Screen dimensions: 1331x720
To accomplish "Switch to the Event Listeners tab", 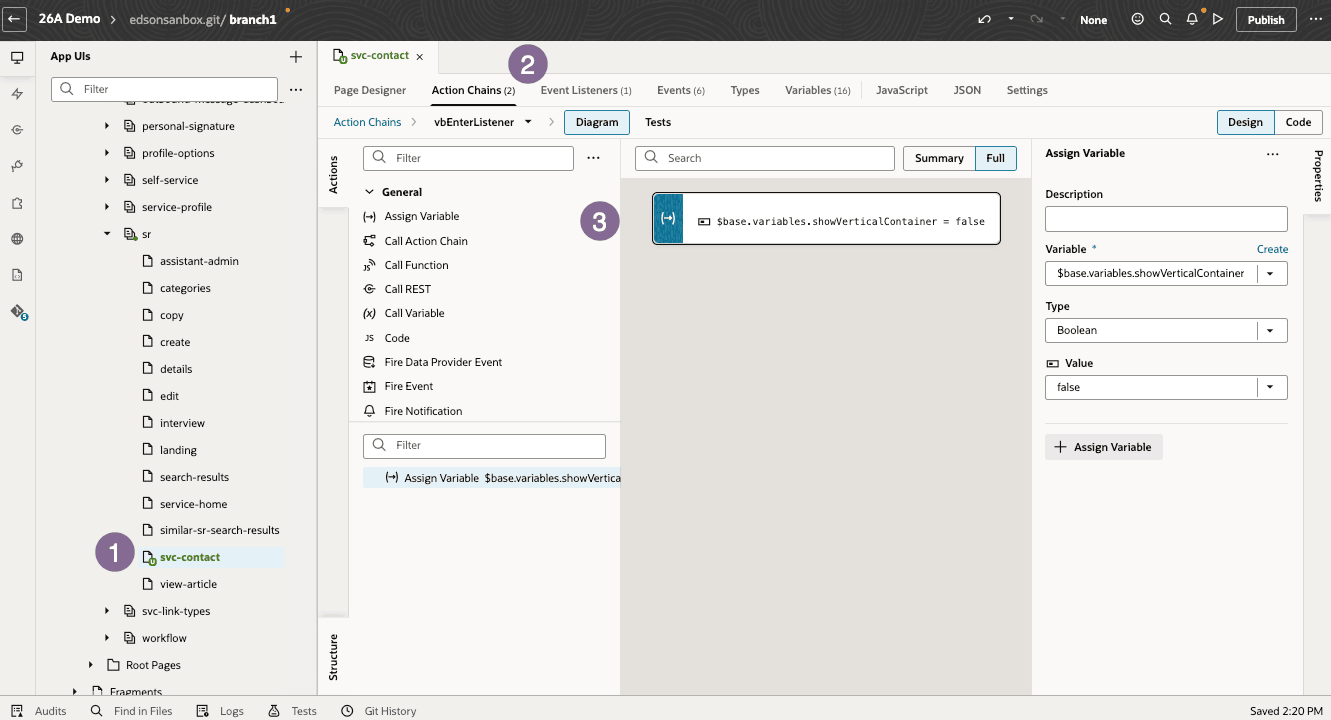I will coord(586,89).
